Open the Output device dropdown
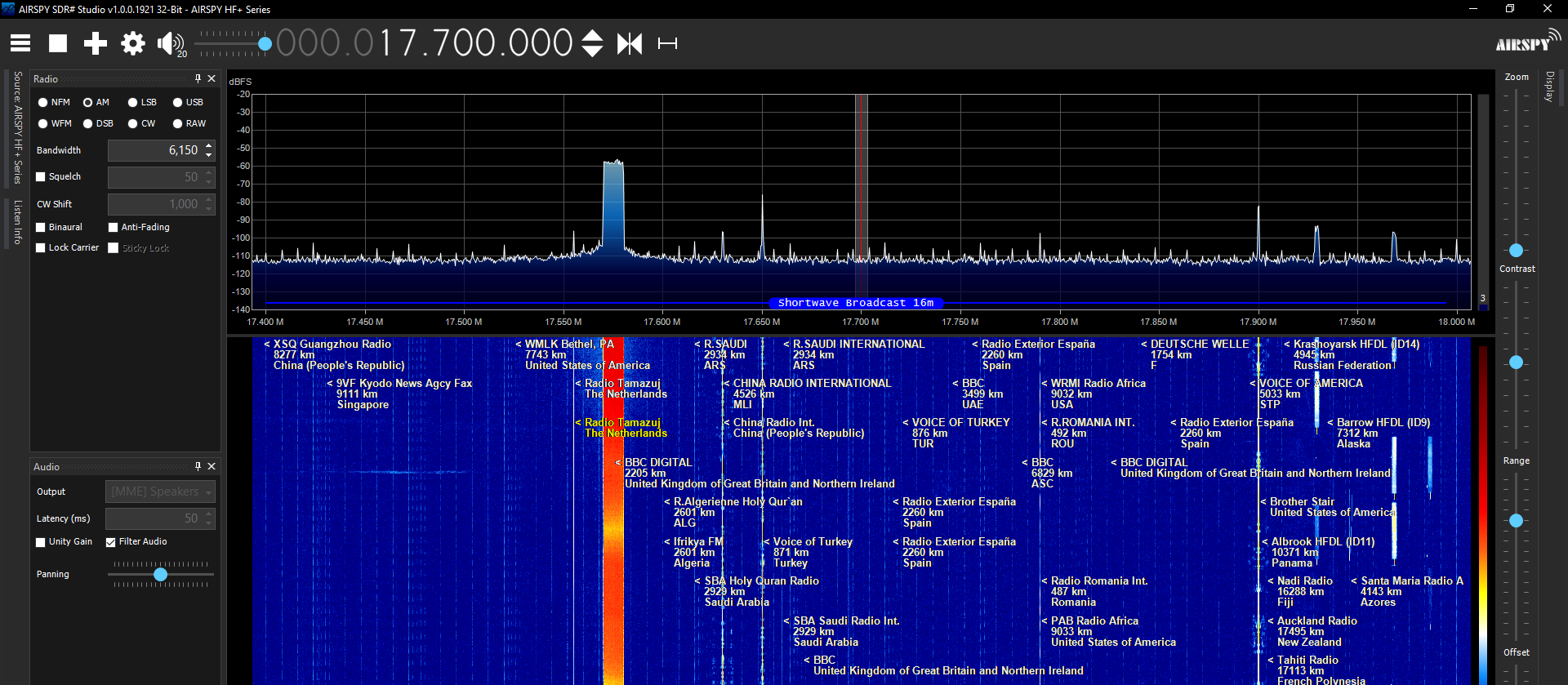The width and height of the screenshot is (1568, 685). pyautogui.click(x=160, y=492)
